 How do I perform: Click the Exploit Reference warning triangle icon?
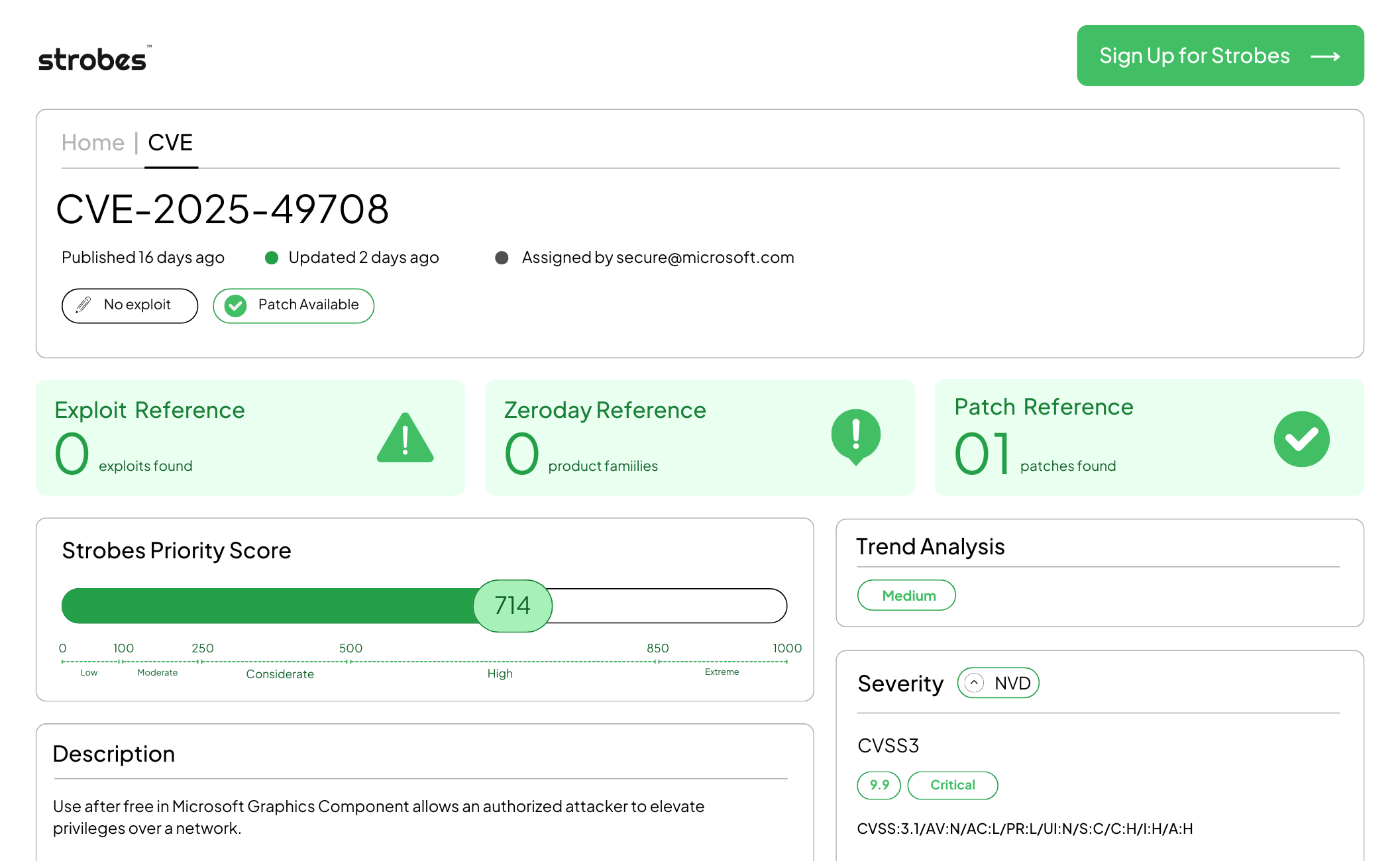pos(406,438)
